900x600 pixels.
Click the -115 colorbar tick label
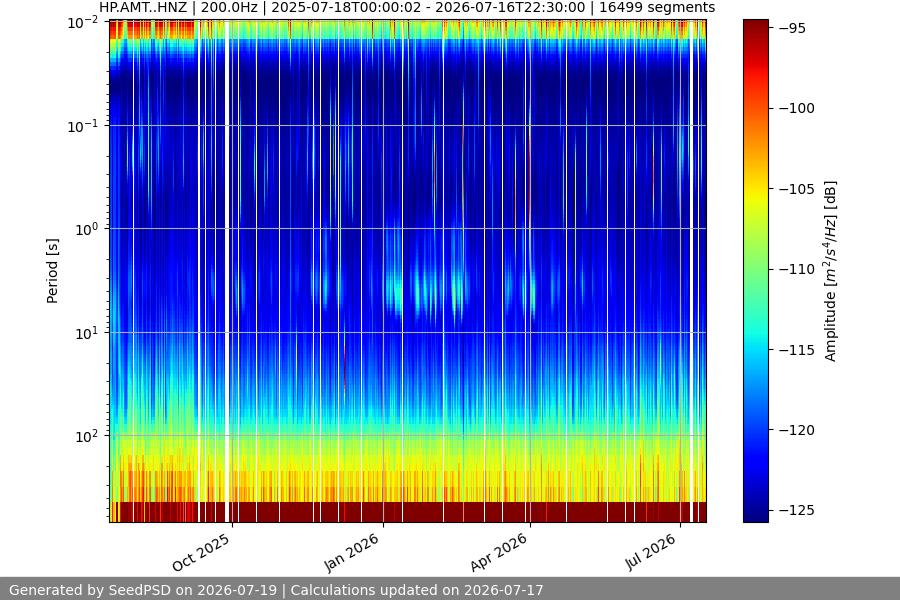(x=796, y=350)
